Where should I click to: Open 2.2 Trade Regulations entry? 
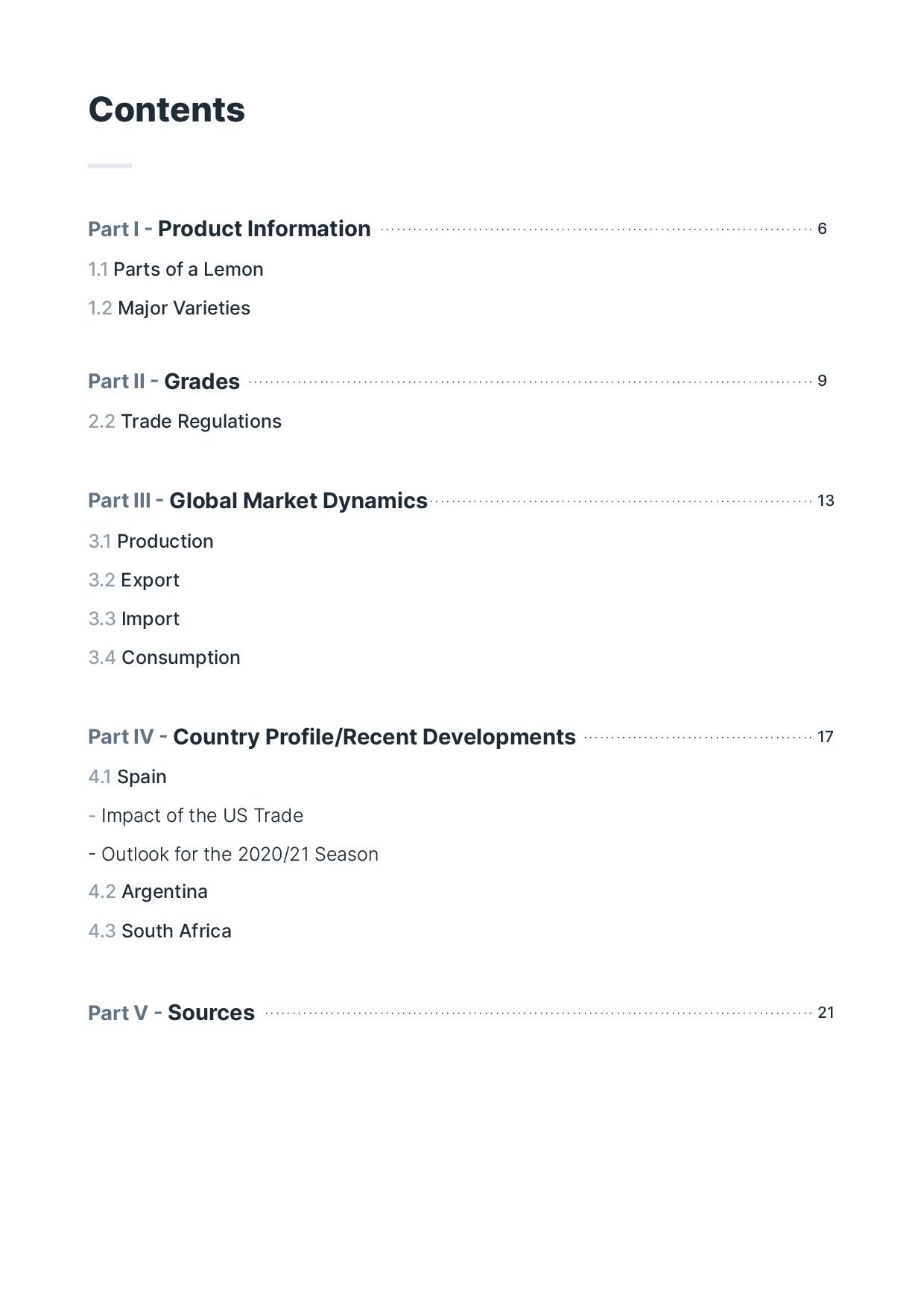[185, 421]
